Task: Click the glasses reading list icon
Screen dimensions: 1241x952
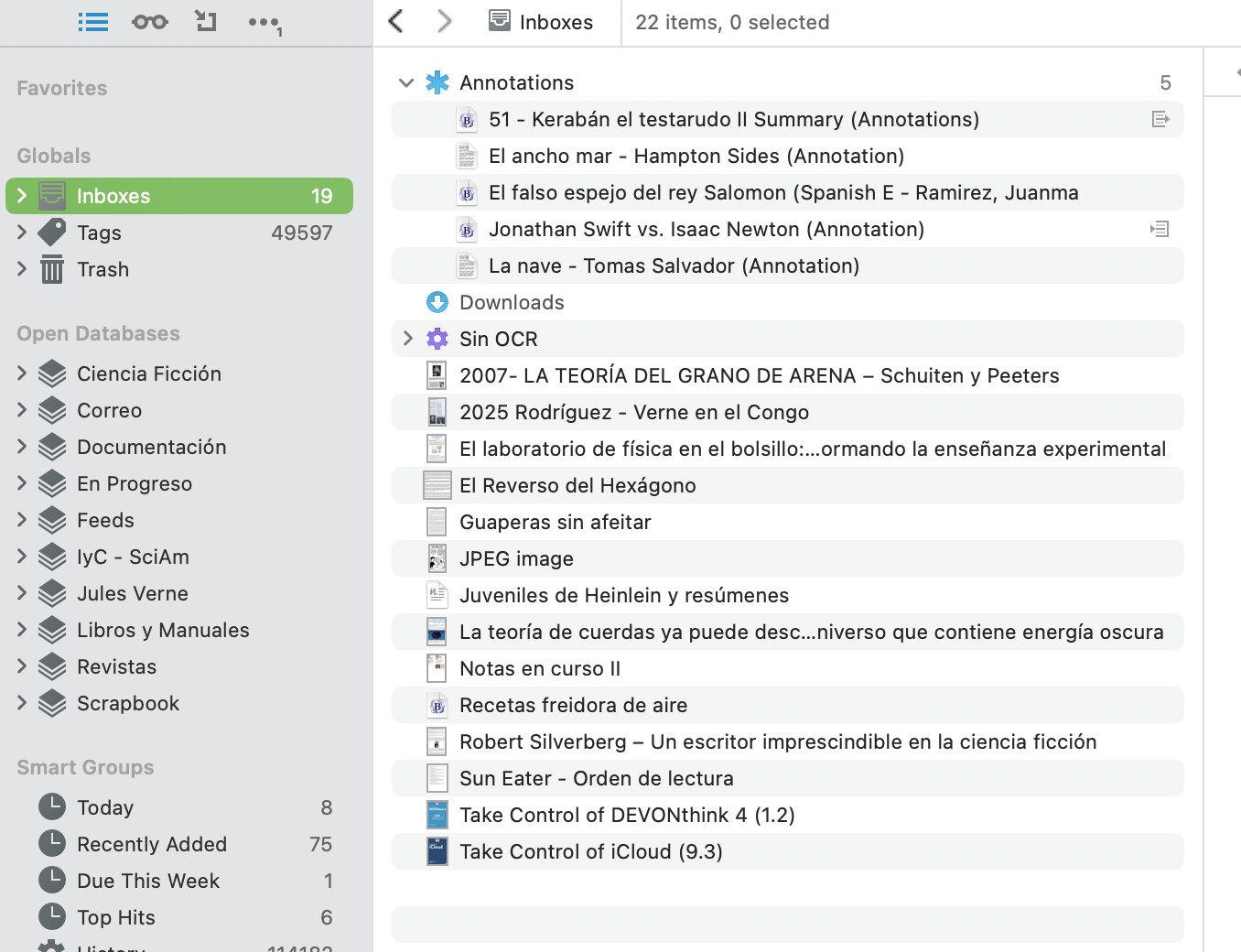Action: 149,22
